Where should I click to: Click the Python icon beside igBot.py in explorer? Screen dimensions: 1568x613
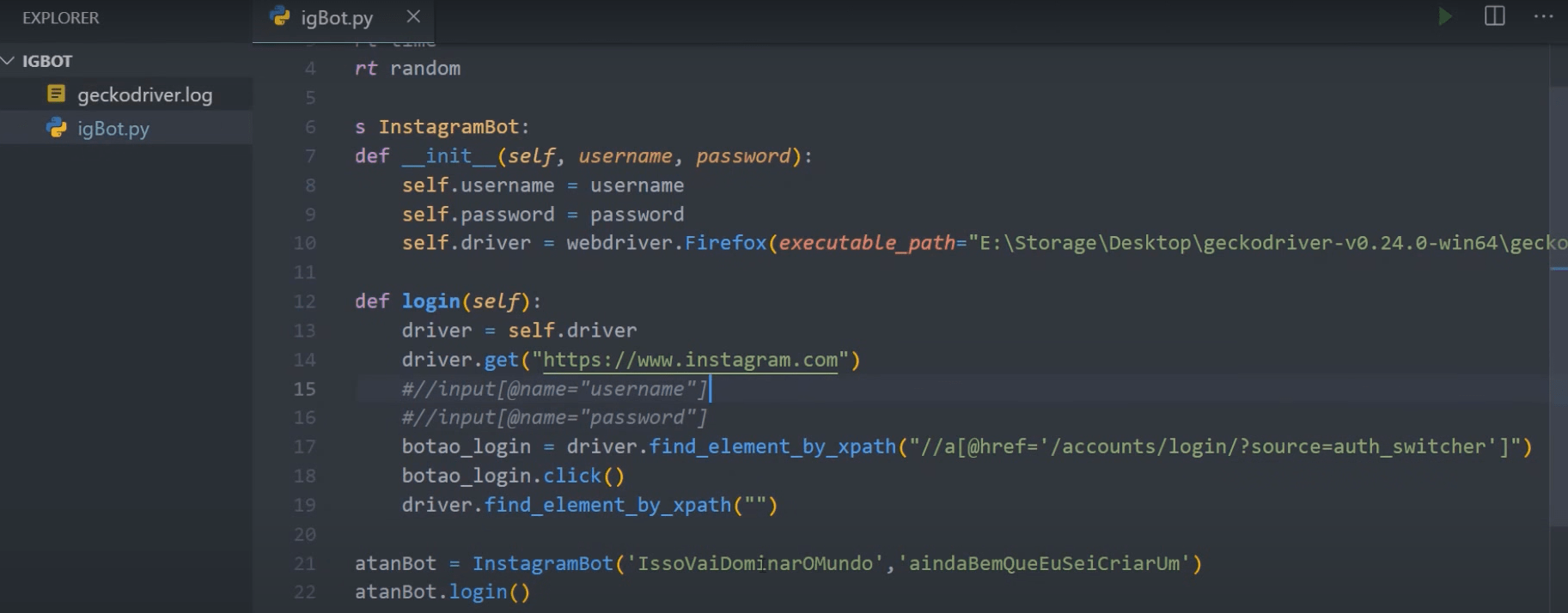pos(57,128)
